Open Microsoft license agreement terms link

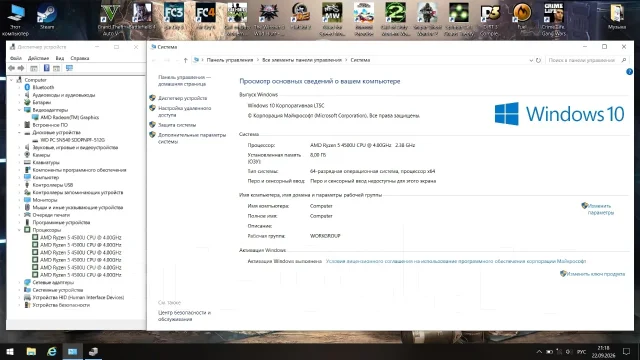tap(456, 261)
